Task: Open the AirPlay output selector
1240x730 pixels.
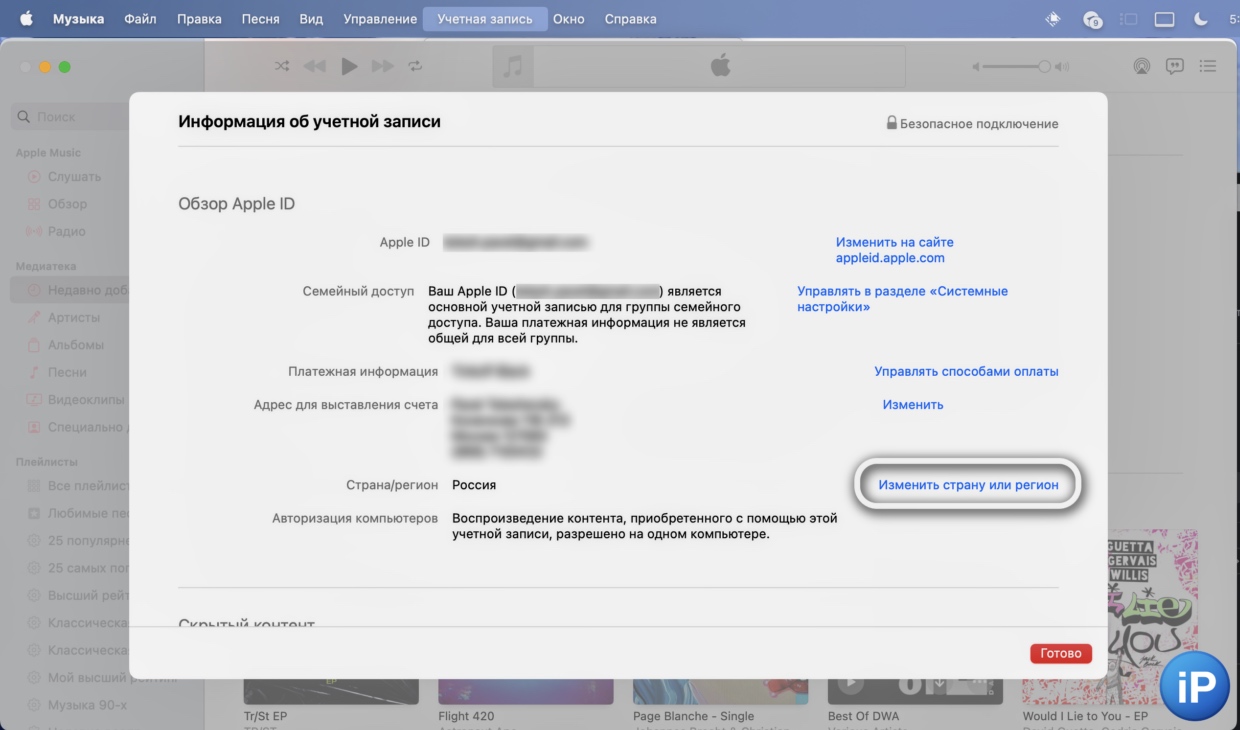Action: 1141,66
